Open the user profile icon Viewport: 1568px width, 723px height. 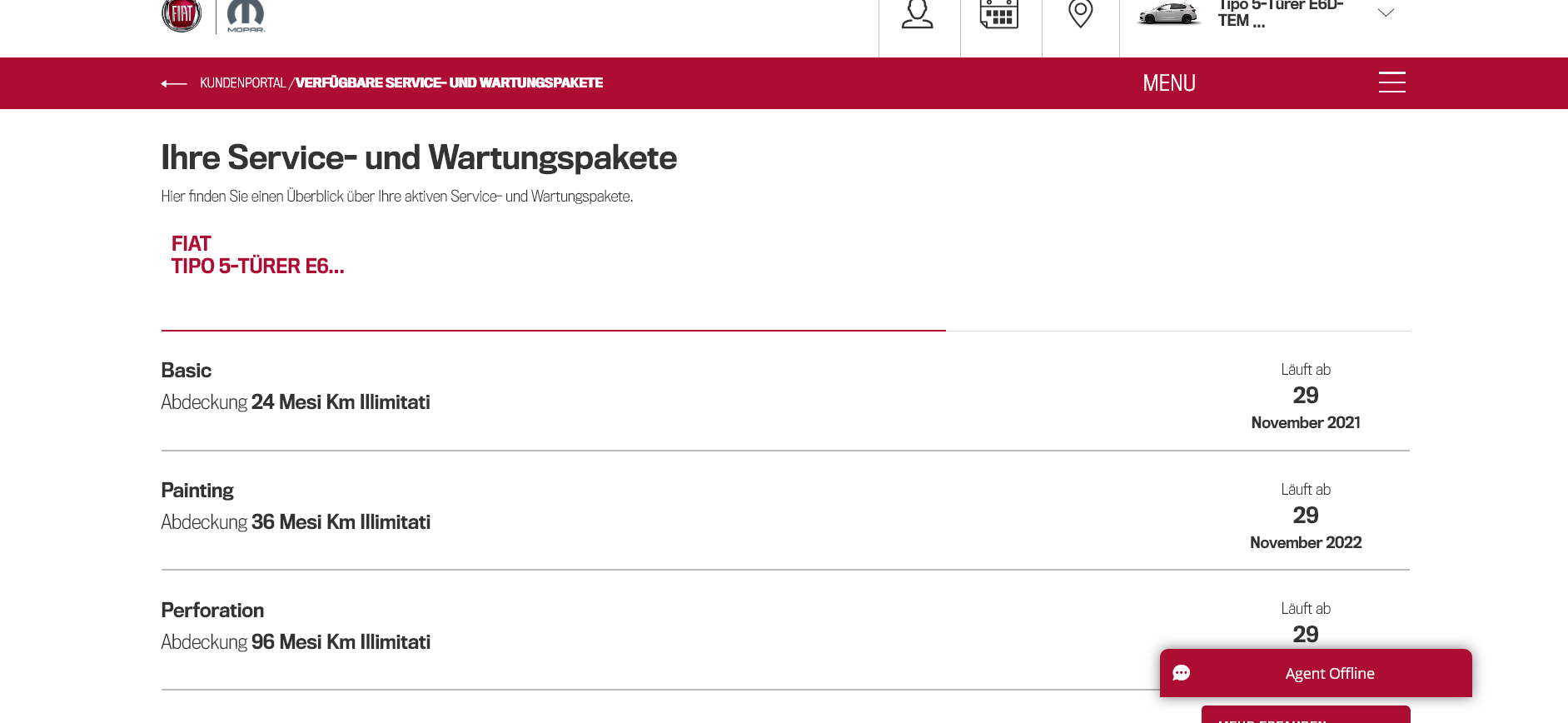[x=918, y=14]
